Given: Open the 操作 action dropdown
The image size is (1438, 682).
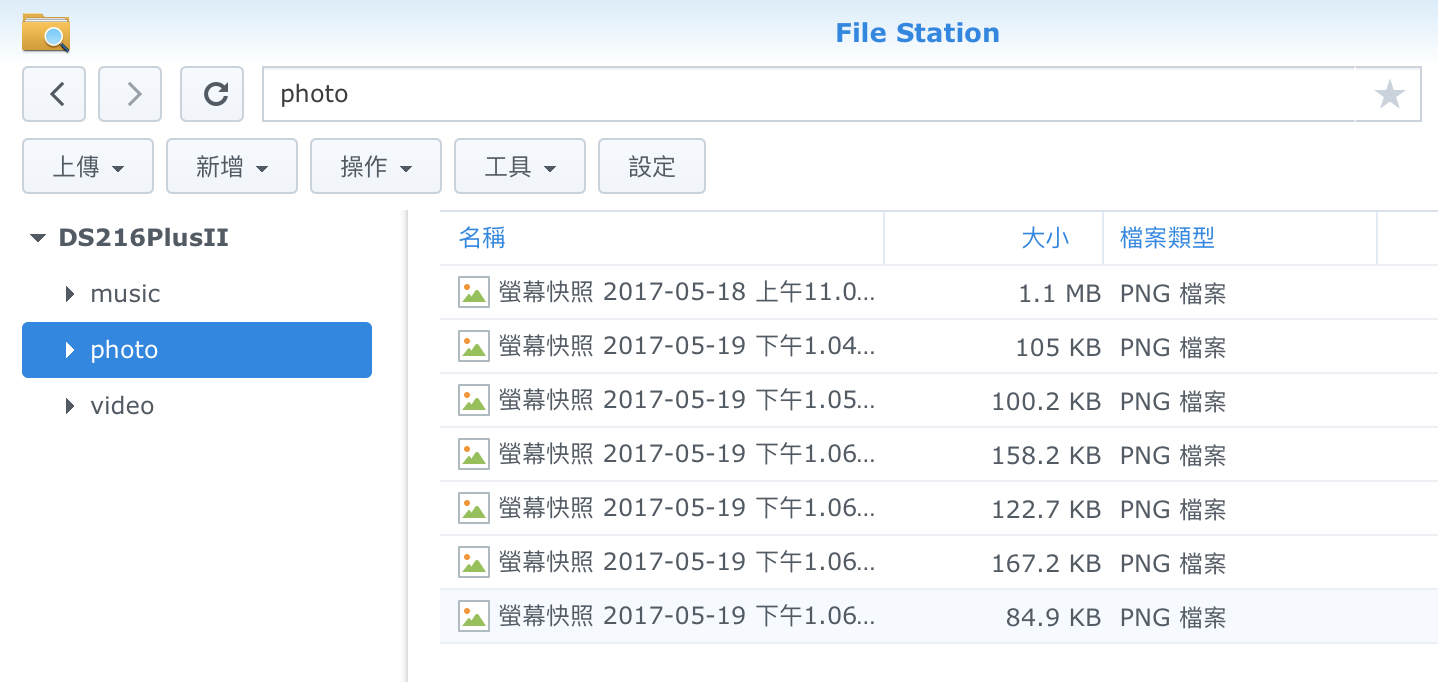Looking at the screenshot, I should point(376,166).
